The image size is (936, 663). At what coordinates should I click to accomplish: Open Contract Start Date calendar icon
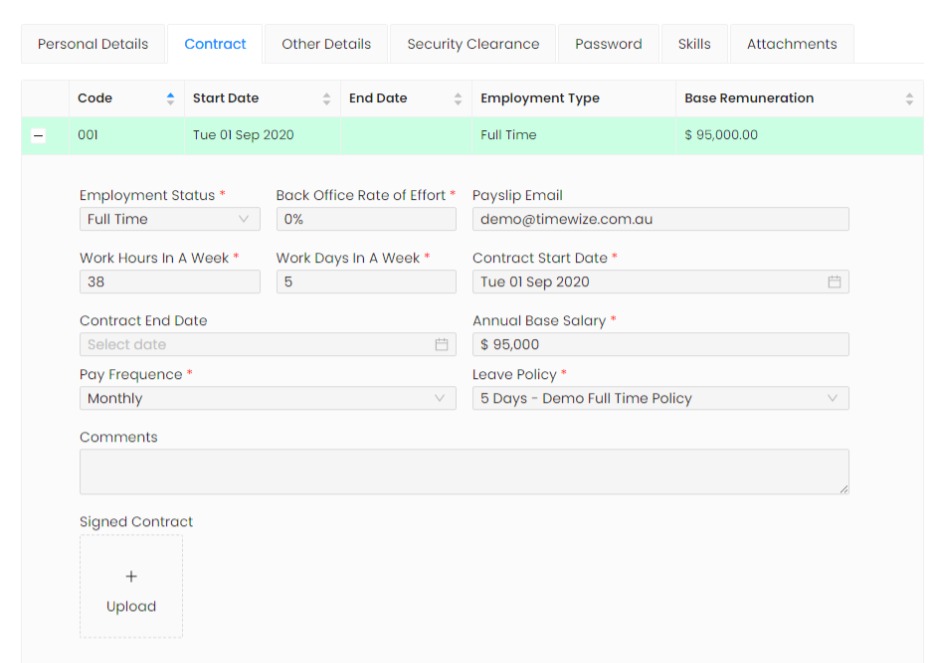(x=834, y=282)
